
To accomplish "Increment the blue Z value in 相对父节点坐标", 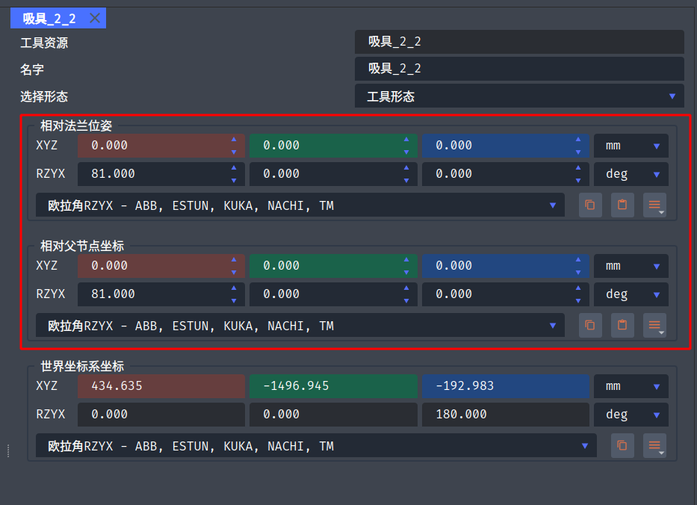I will pyautogui.click(x=578, y=260).
